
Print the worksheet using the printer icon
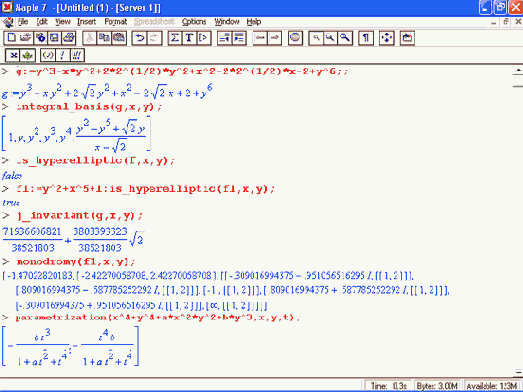(69, 38)
